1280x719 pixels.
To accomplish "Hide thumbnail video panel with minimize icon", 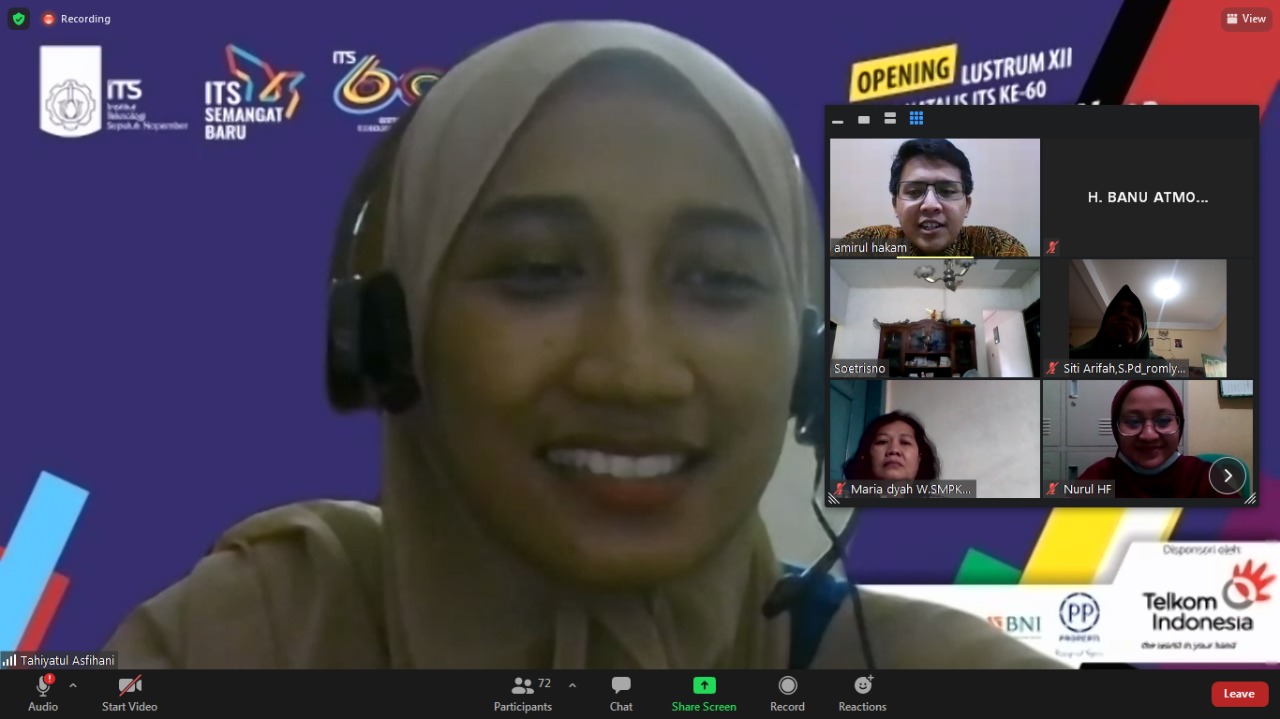I will tap(838, 119).
